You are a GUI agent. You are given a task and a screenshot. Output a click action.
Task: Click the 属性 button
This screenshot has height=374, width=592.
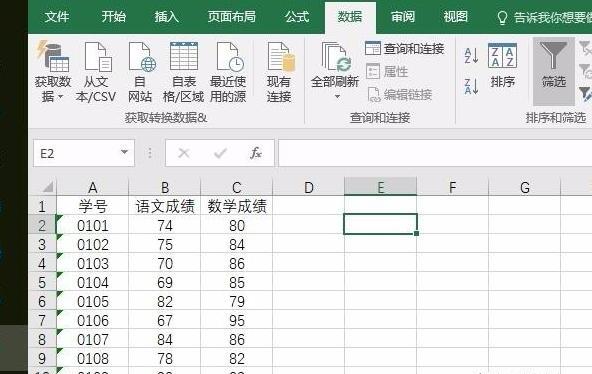pyautogui.click(x=387, y=71)
